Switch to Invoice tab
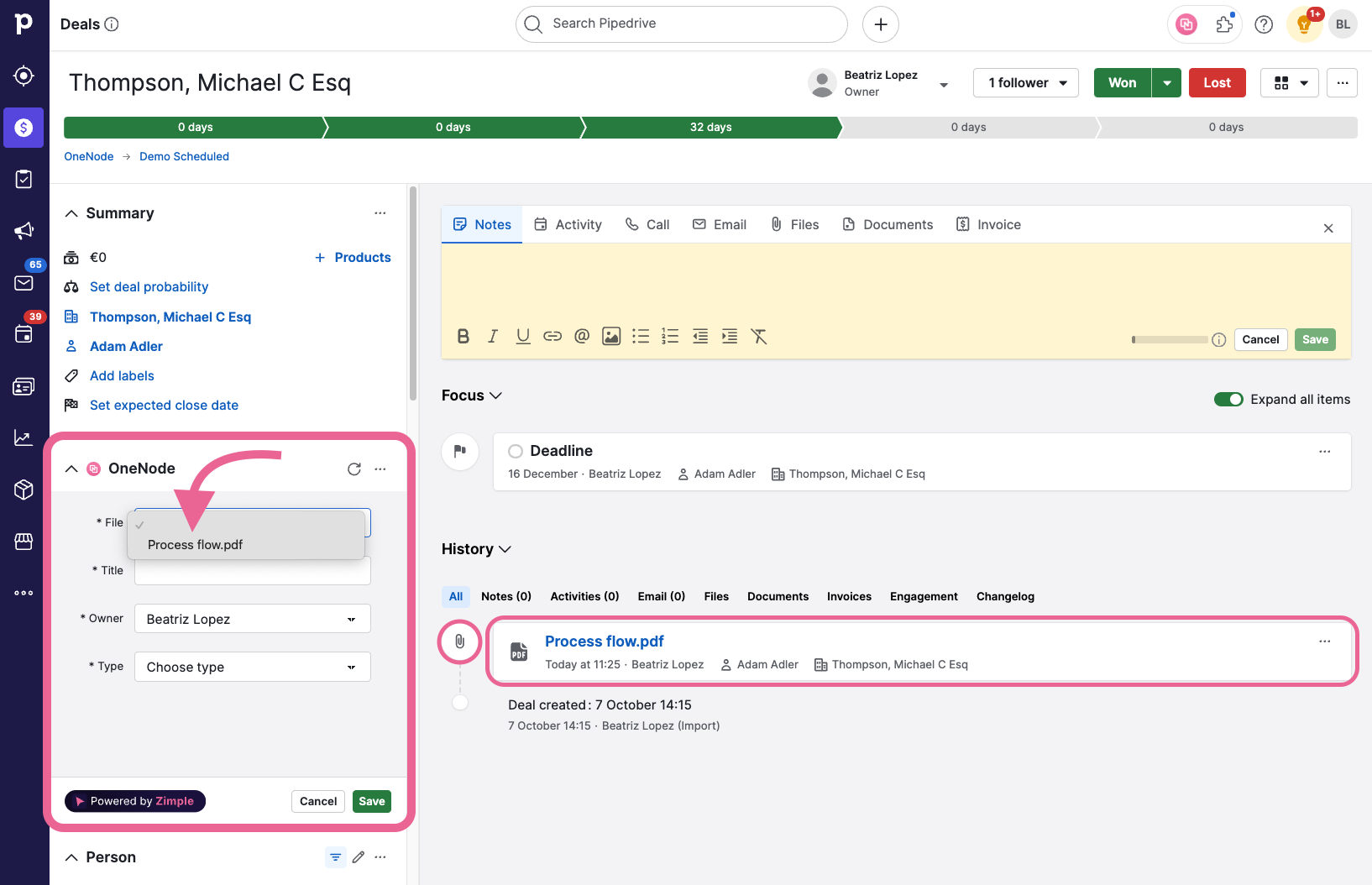 coord(988,225)
